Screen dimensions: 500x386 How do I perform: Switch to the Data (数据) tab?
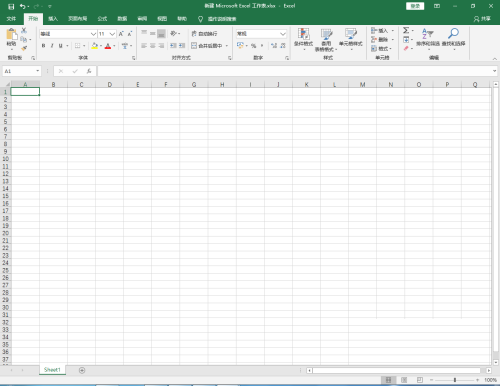coord(122,19)
